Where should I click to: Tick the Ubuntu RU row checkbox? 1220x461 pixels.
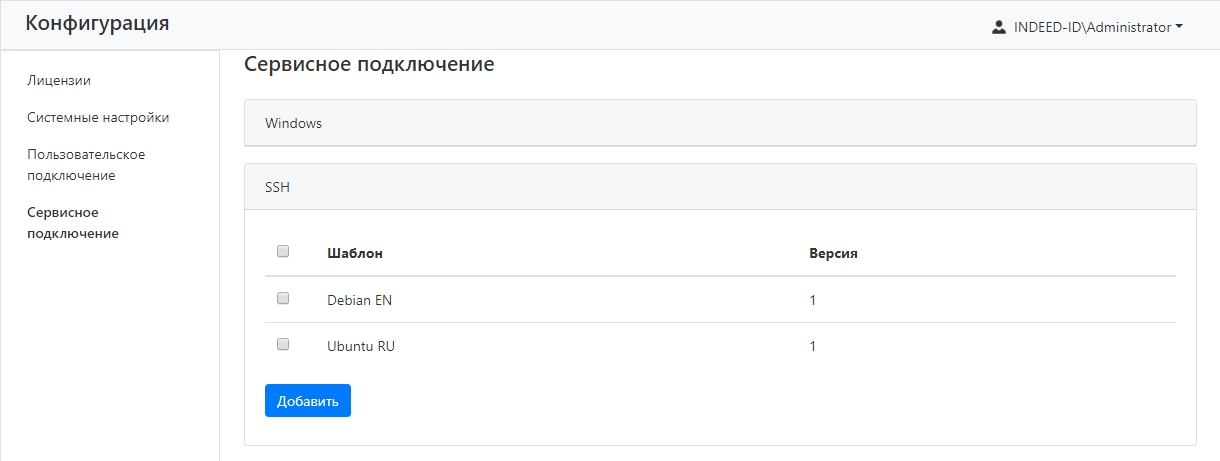tap(283, 344)
